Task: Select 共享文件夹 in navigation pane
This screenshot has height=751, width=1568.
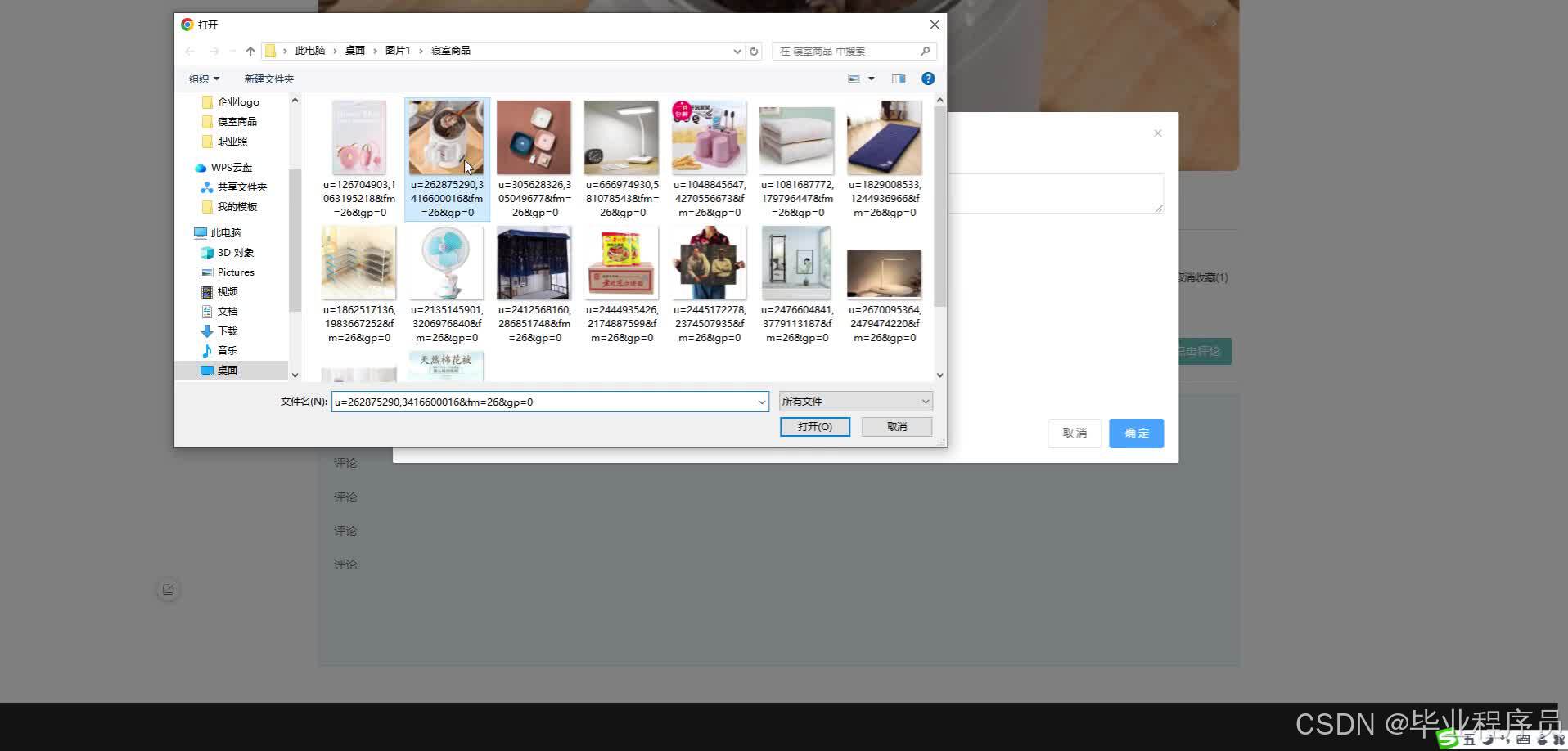Action: click(233, 187)
